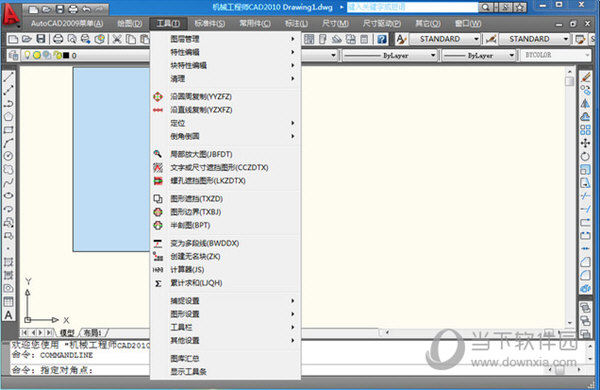Click the Cut scissors icon in the toolbar
The image size is (600, 390).
(x=117, y=39)
